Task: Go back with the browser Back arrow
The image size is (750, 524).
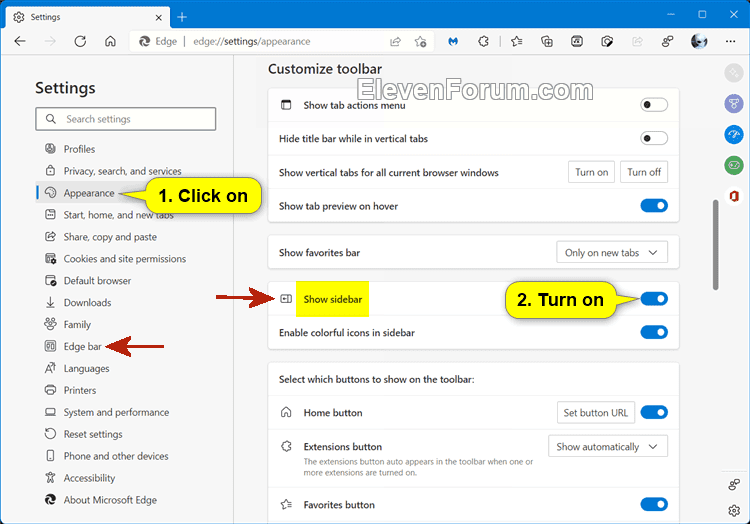Action: pos(20,42)
